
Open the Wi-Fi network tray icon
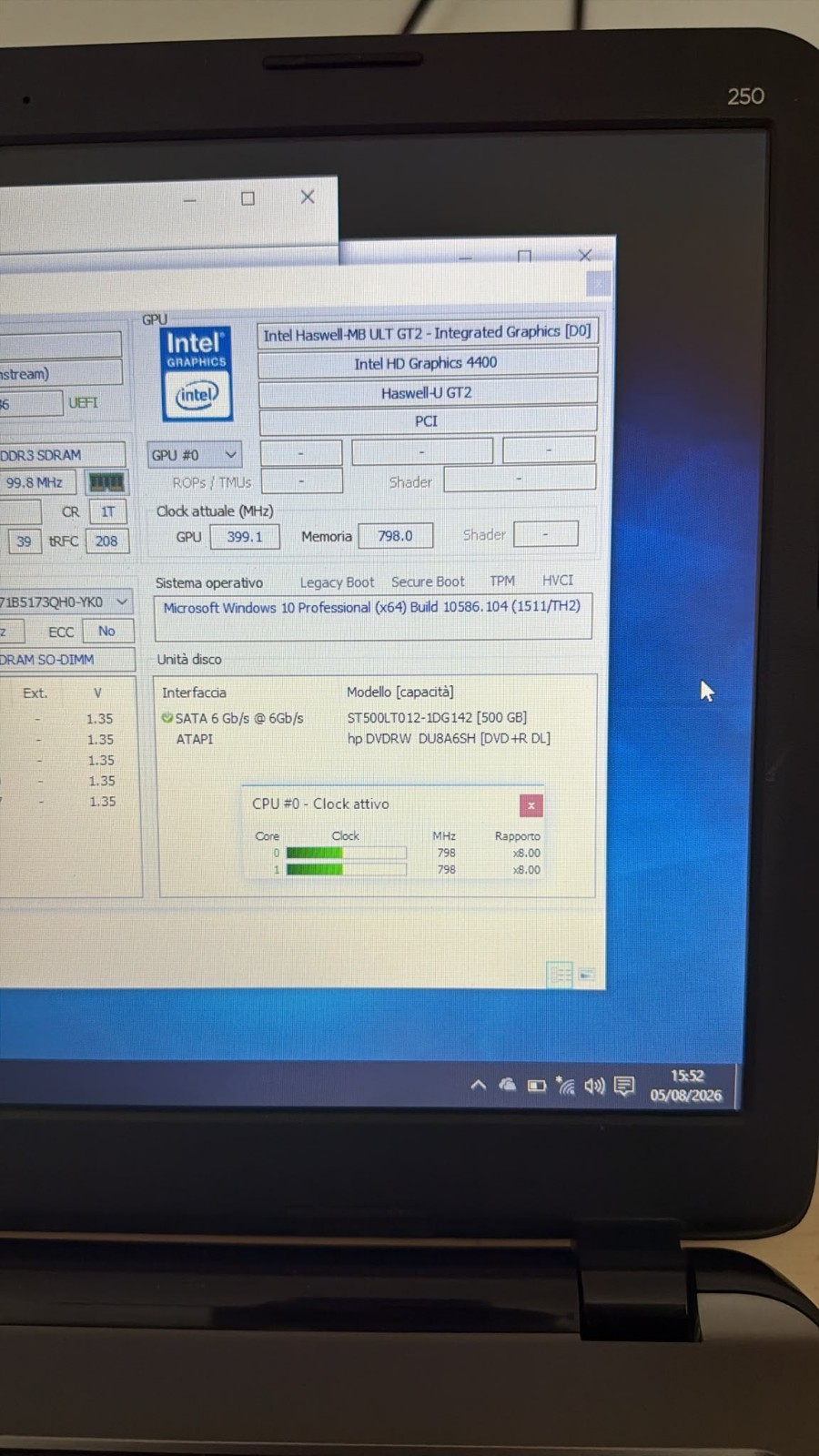click(x=565, y=1086)
